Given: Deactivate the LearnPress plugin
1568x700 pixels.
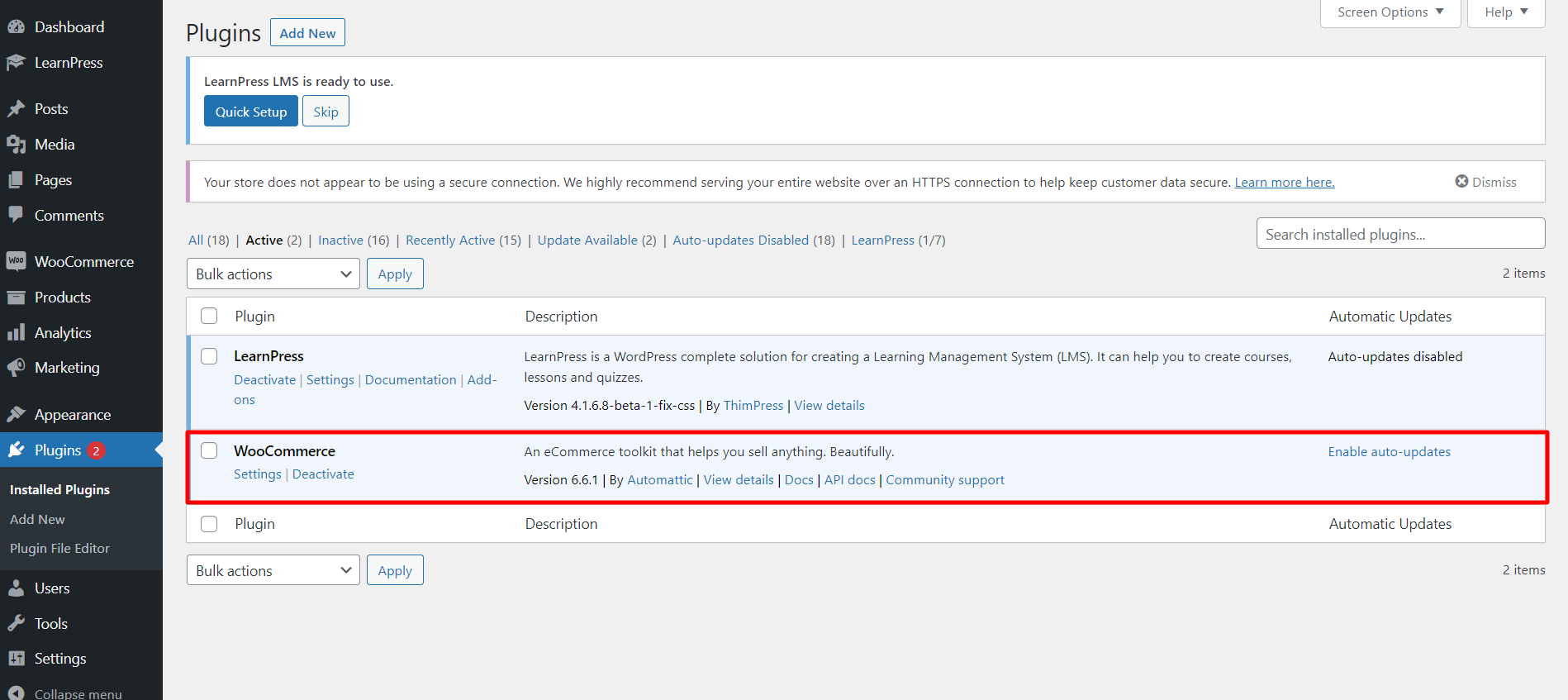Looking at the screenshot, I should 264,379.
